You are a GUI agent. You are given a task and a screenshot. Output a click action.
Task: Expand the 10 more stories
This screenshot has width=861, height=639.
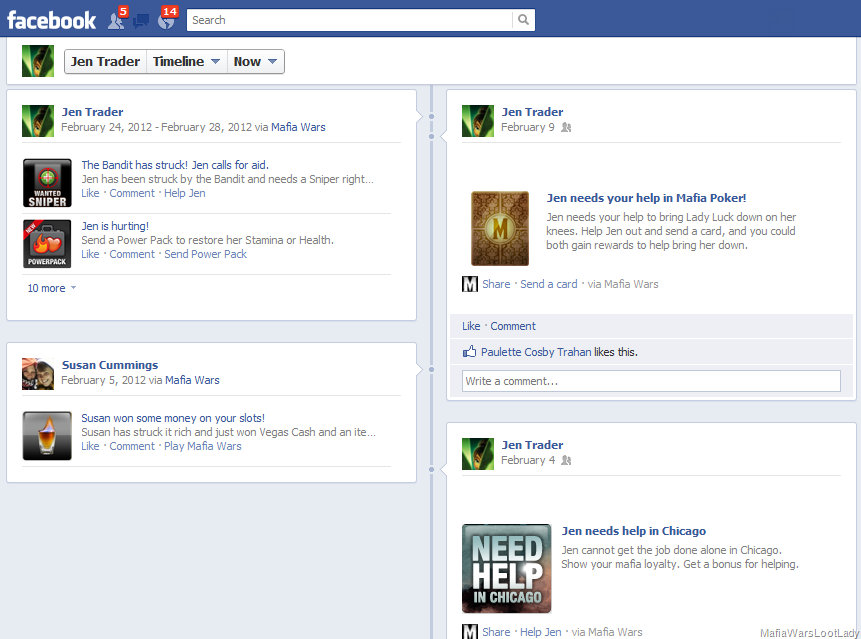click(x=52, y=288)
